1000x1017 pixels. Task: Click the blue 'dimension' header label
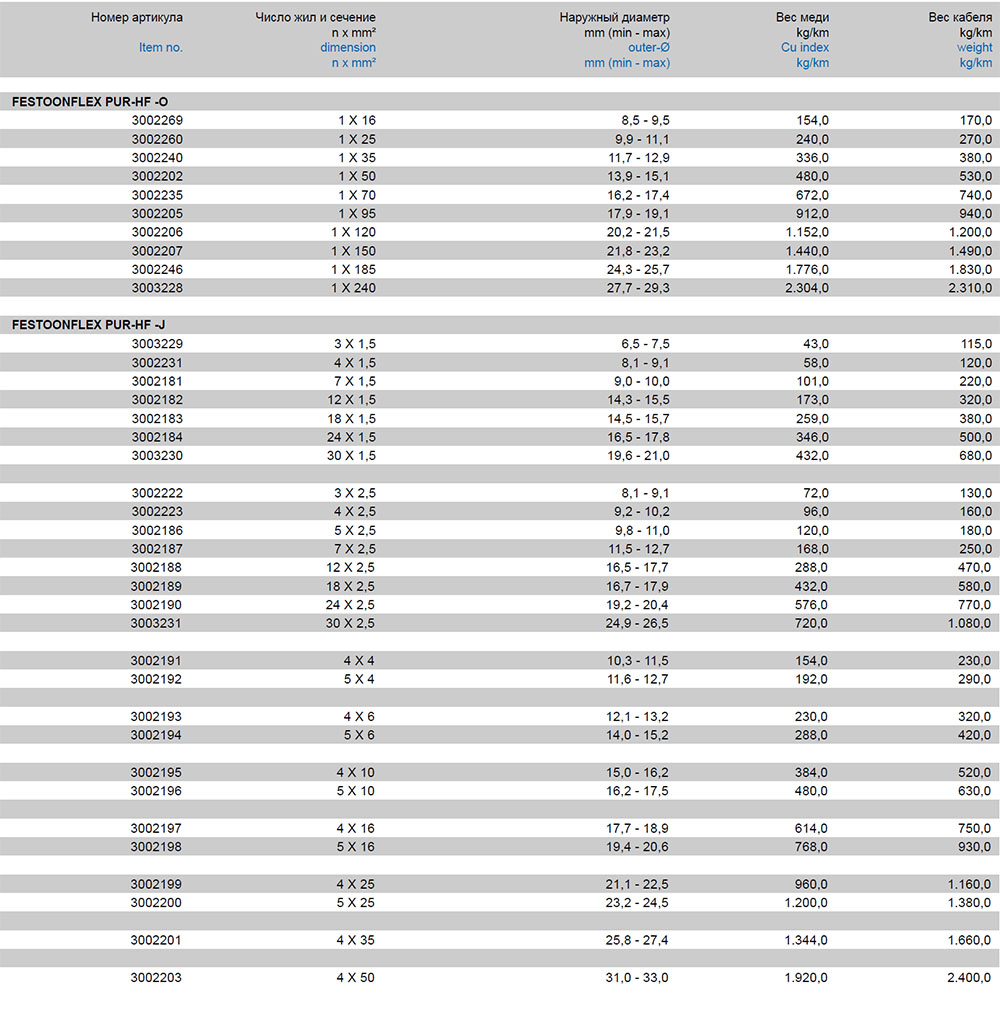click(x=348, y=47)
